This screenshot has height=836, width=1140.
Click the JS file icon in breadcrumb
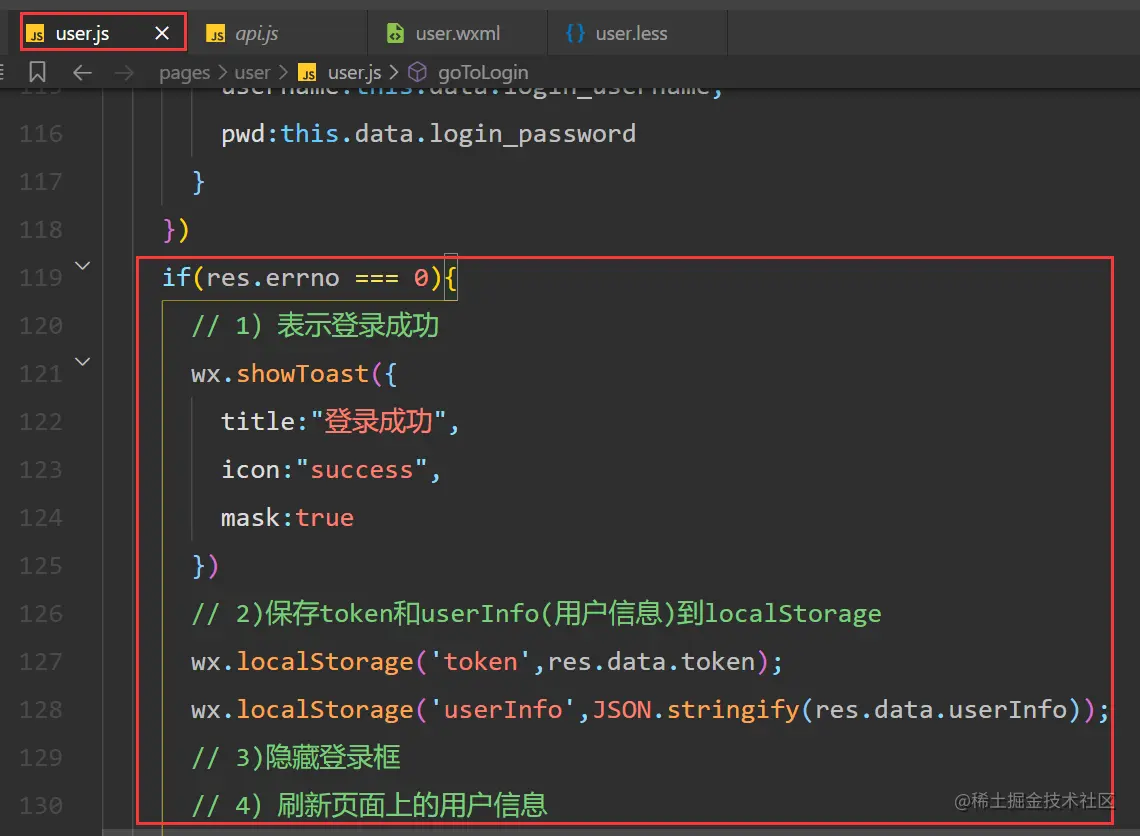308,73
